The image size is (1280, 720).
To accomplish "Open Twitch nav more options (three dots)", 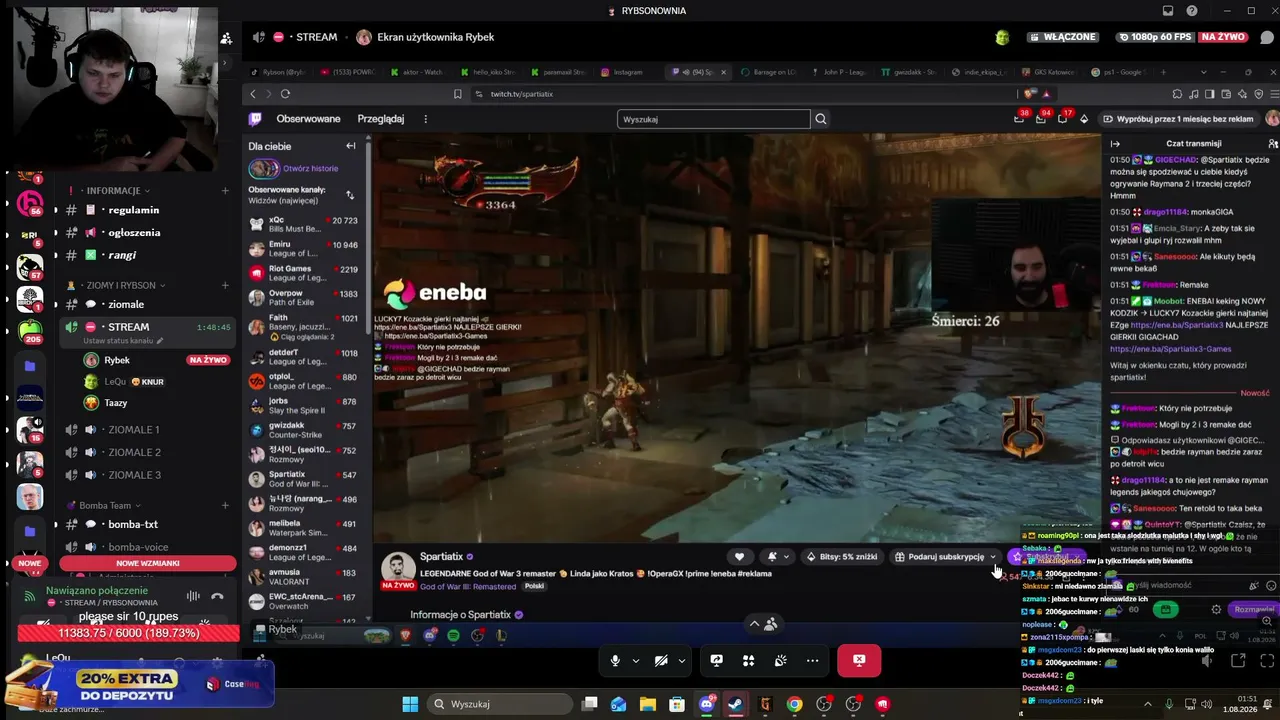I will pos(425,119).
